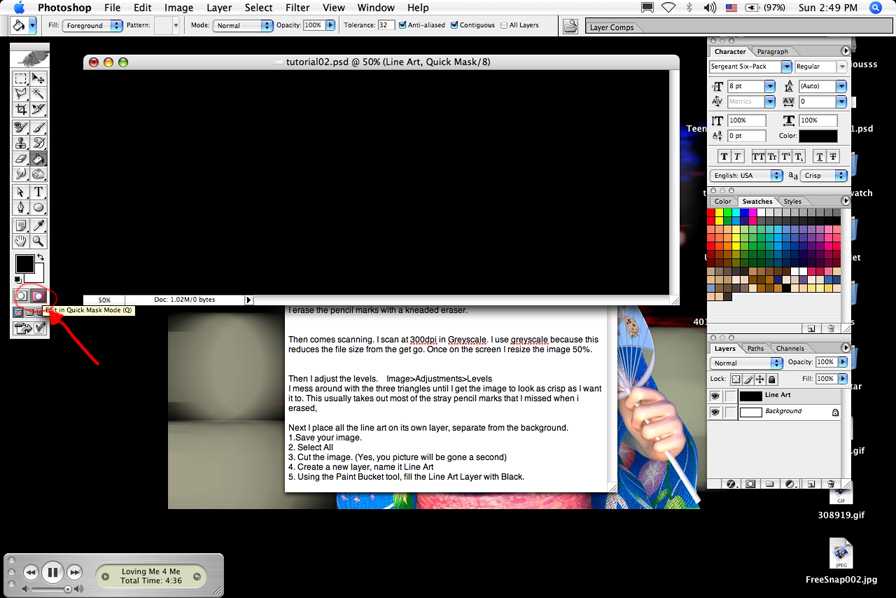Select the Crop tool

pos(21,109)
